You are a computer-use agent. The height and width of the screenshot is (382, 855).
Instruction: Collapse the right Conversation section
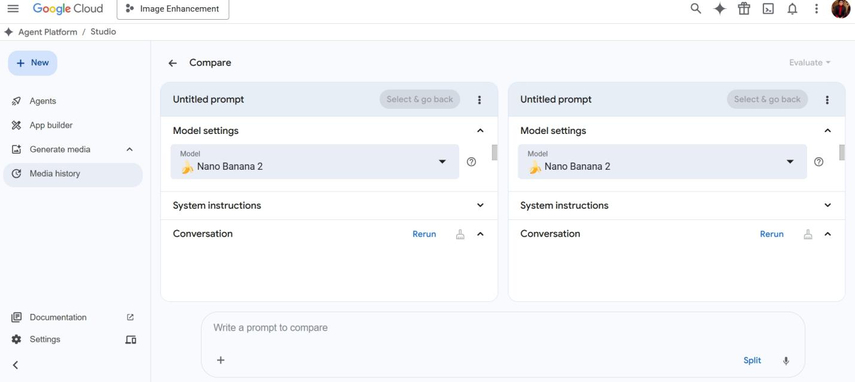[x=828, y=234]
